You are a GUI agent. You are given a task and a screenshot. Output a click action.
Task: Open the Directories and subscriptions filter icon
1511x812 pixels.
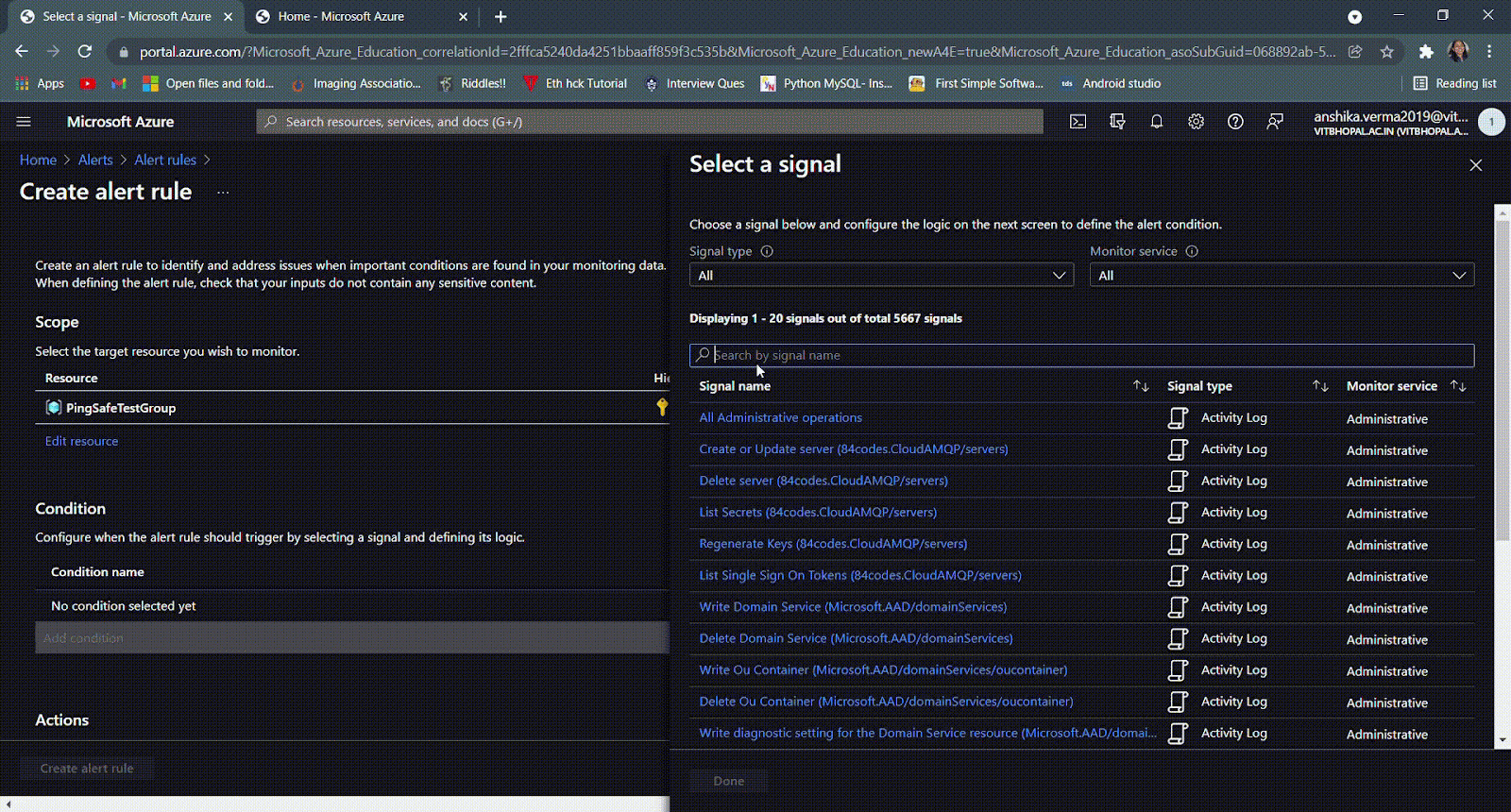click(1117, 122)
